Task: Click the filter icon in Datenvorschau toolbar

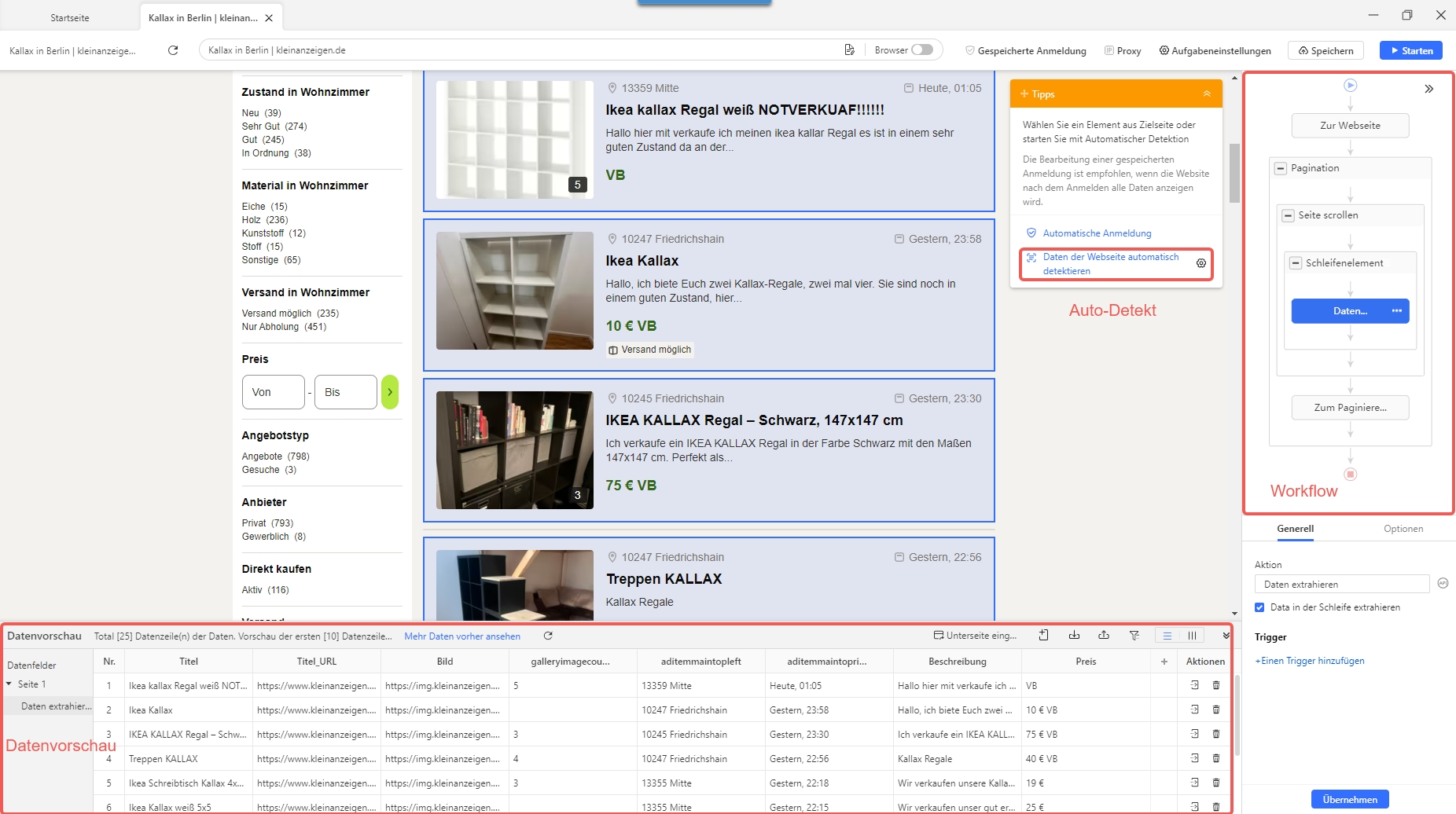Action: 1134,636
